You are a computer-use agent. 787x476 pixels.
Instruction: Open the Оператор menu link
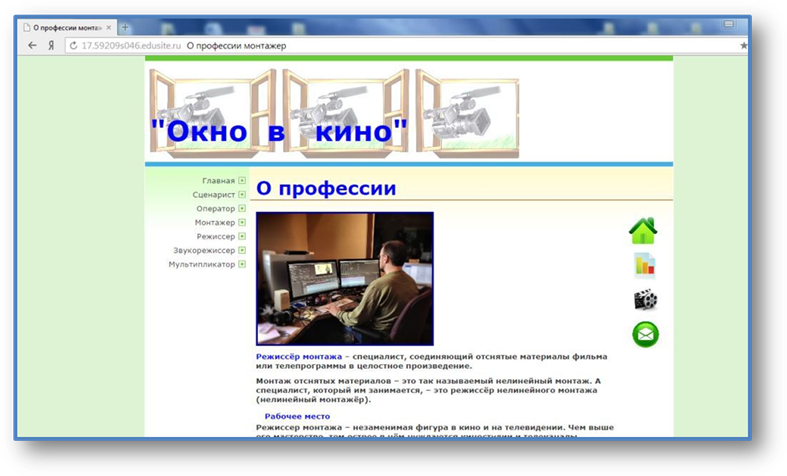pos(216,208)
